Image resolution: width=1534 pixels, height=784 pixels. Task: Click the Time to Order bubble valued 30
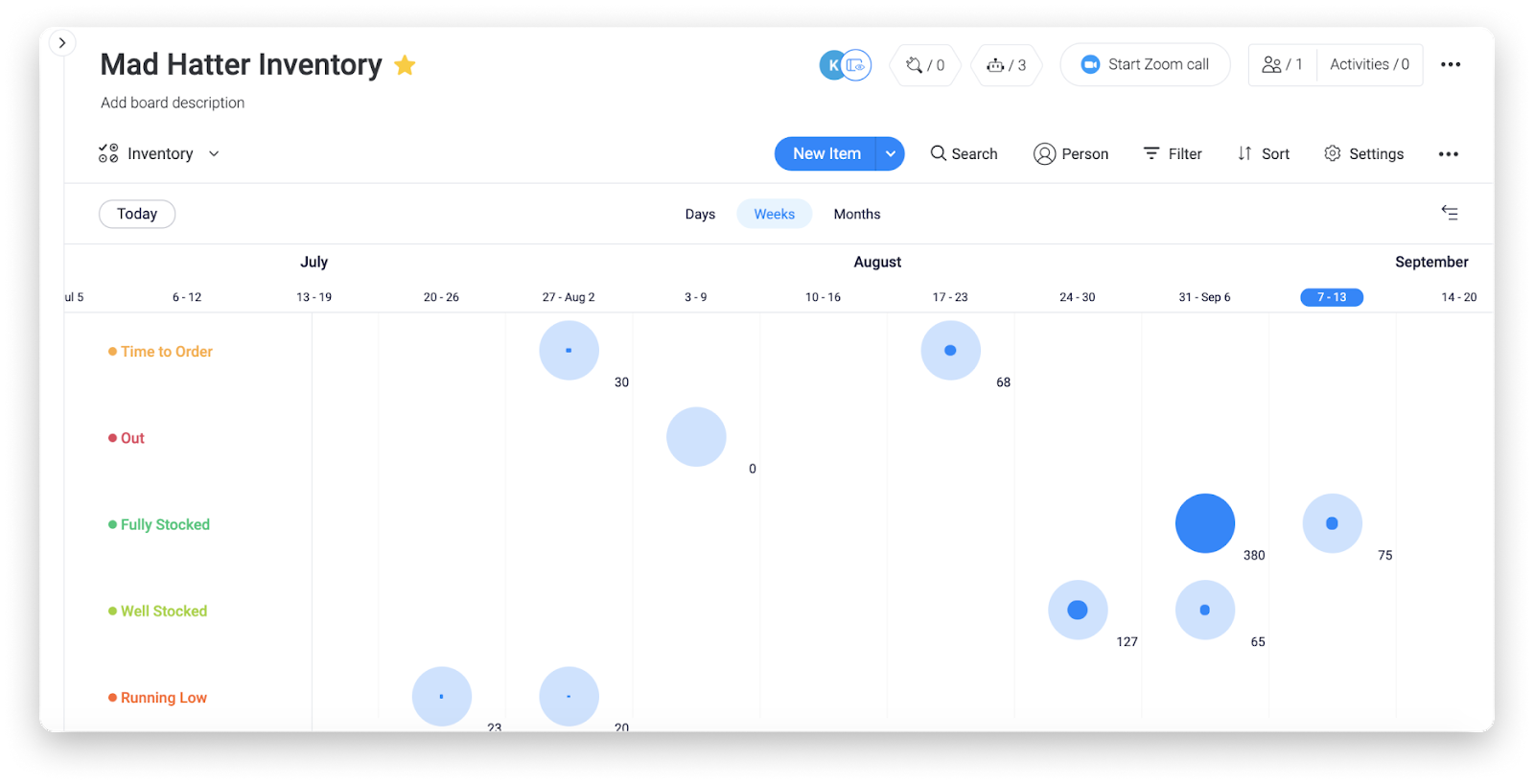(569, 351)
